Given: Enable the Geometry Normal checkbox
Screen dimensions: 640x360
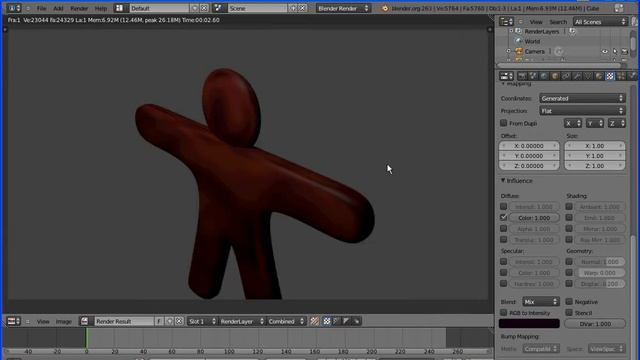Looking at the screenshot, I should point(569,262).
